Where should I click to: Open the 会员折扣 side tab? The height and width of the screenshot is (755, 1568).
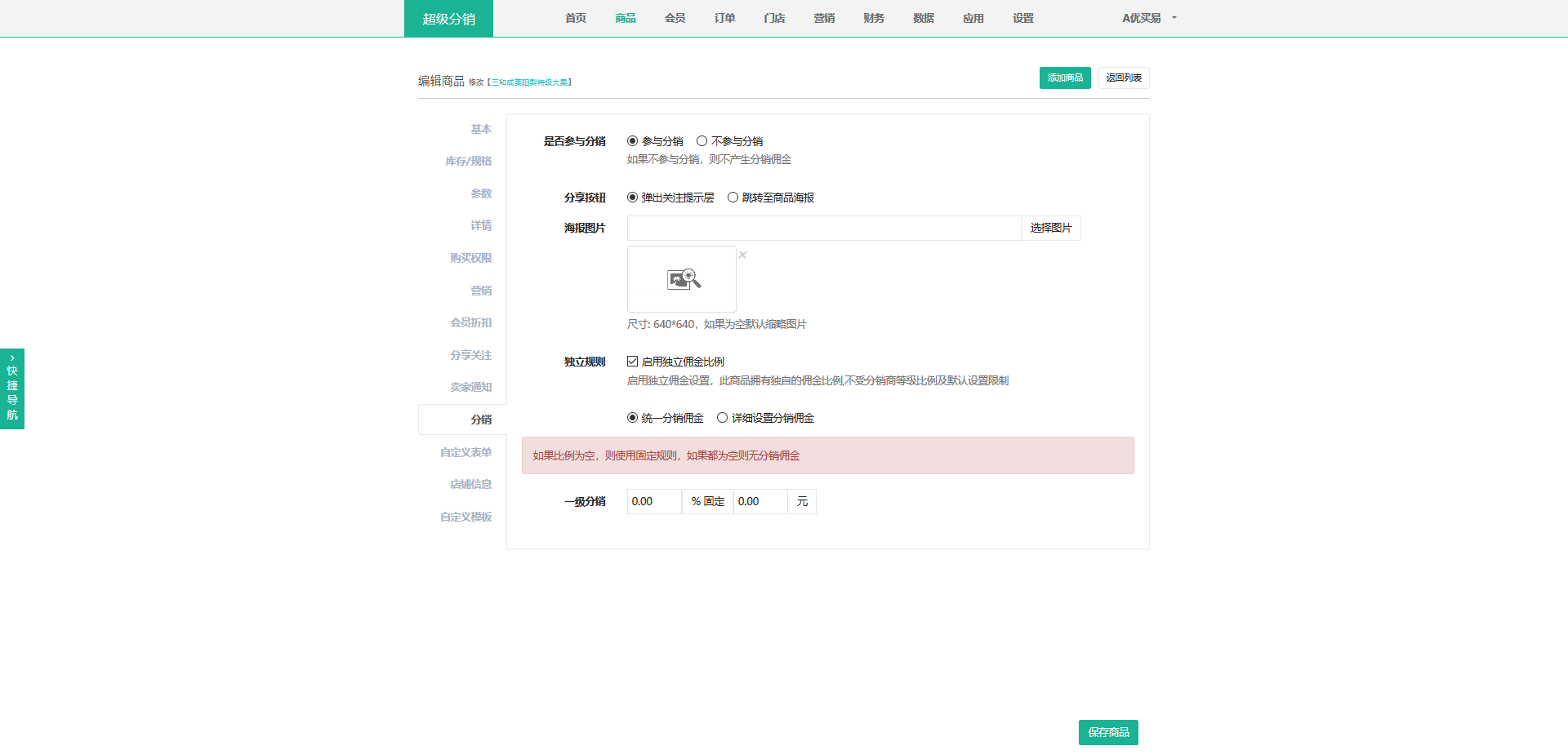pyautogui.click(x=470, y=322)
